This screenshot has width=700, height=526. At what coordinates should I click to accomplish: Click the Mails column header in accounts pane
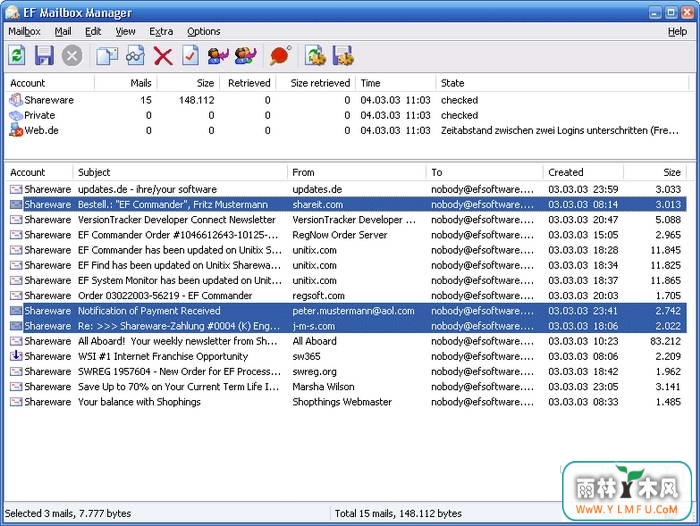coord(126,83)
